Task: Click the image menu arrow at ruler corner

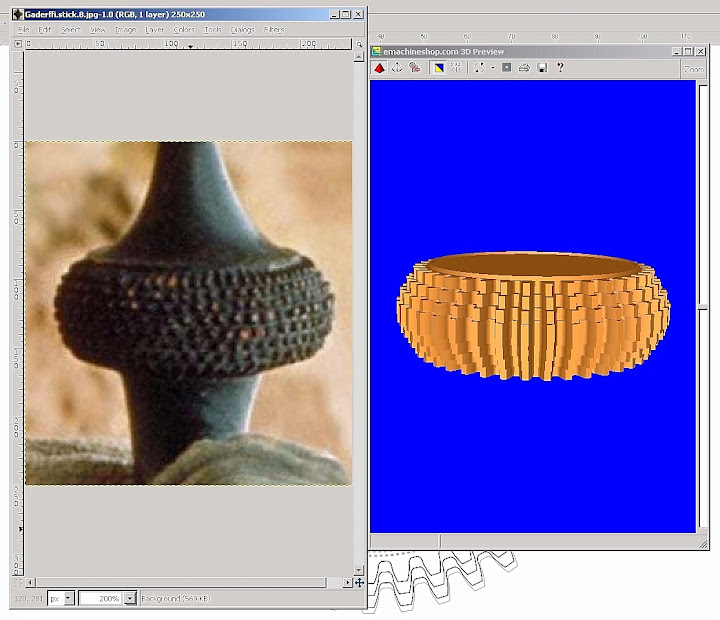Action: [18, 44]
